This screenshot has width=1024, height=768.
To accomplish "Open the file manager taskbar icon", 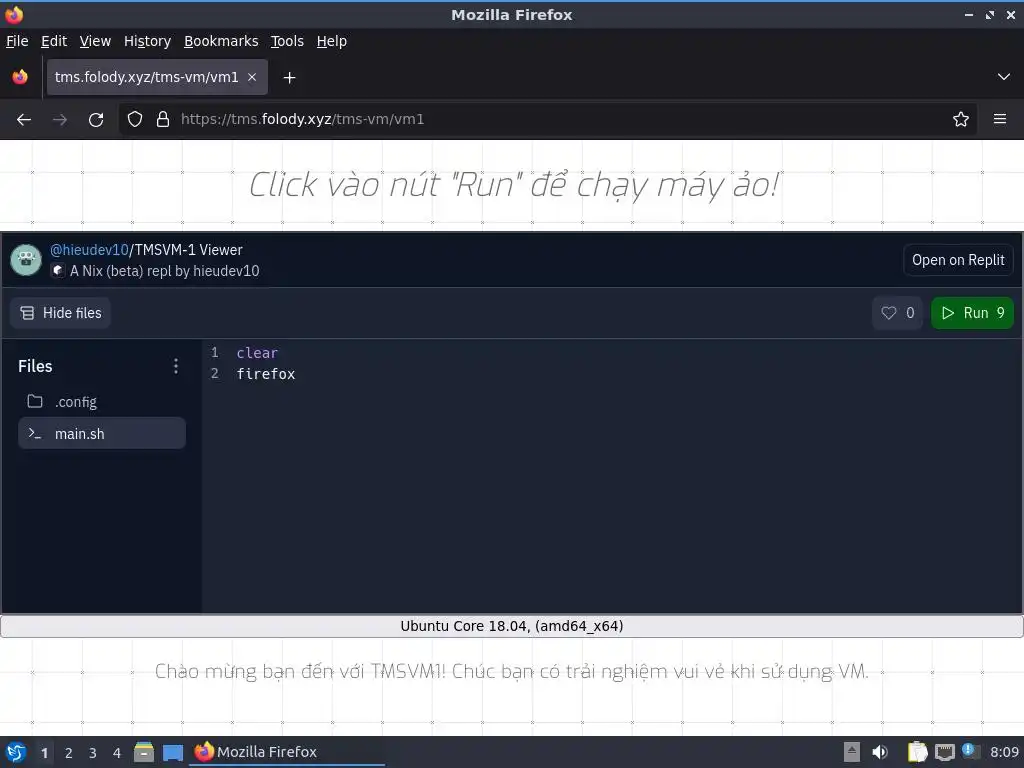I will point(144,752).
